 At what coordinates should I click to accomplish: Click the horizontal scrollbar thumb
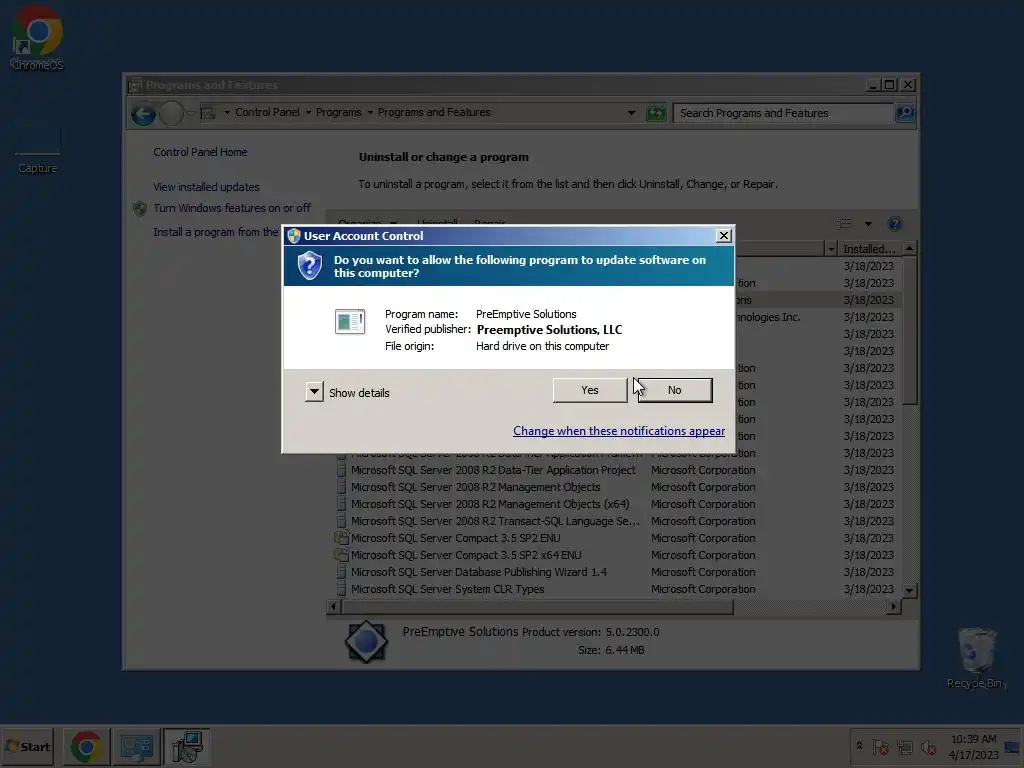tap(537, 607)
